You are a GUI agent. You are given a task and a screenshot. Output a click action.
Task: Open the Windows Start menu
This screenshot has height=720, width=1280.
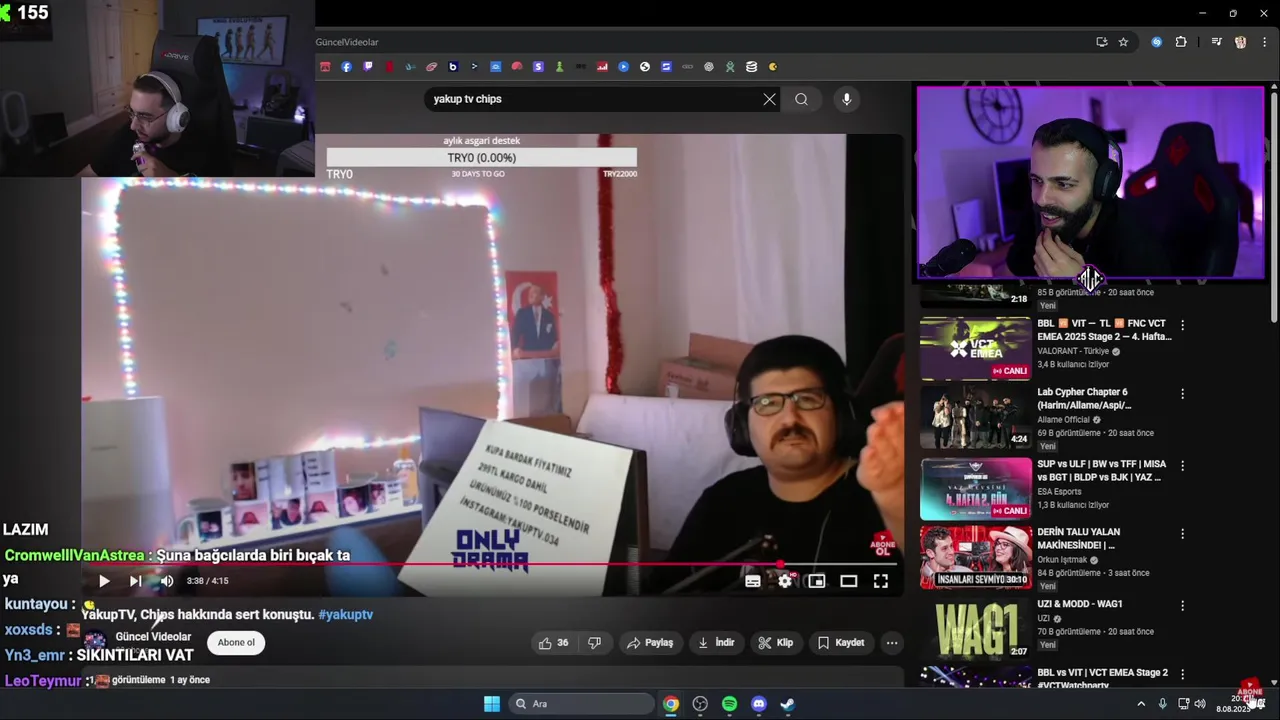pyautogui.click(x=492, y=704)
